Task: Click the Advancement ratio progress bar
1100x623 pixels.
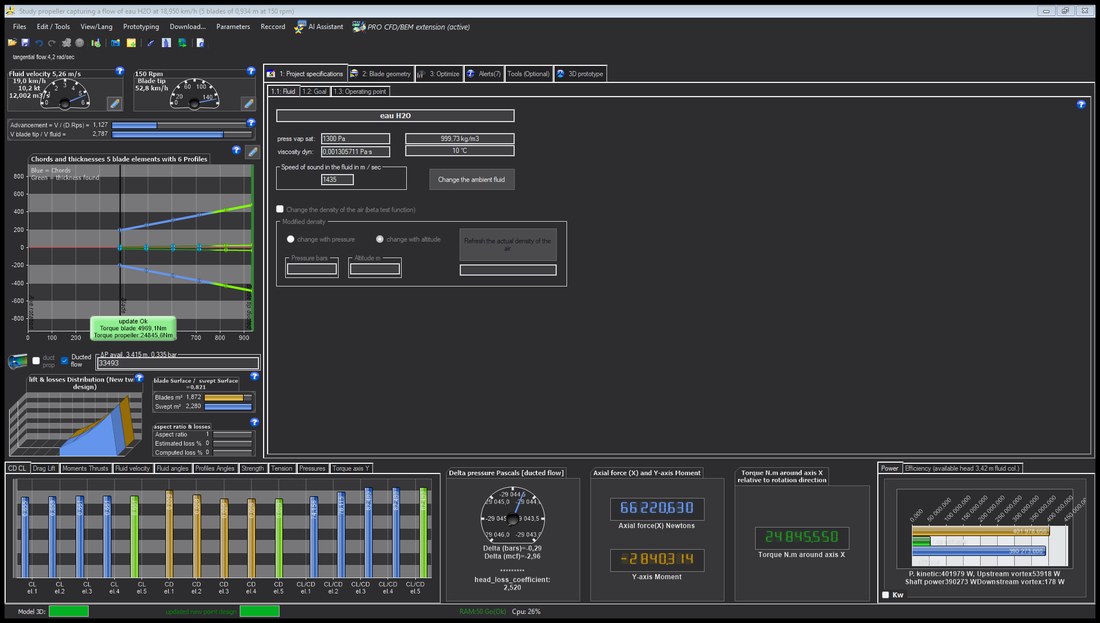Action: [182, 126]
